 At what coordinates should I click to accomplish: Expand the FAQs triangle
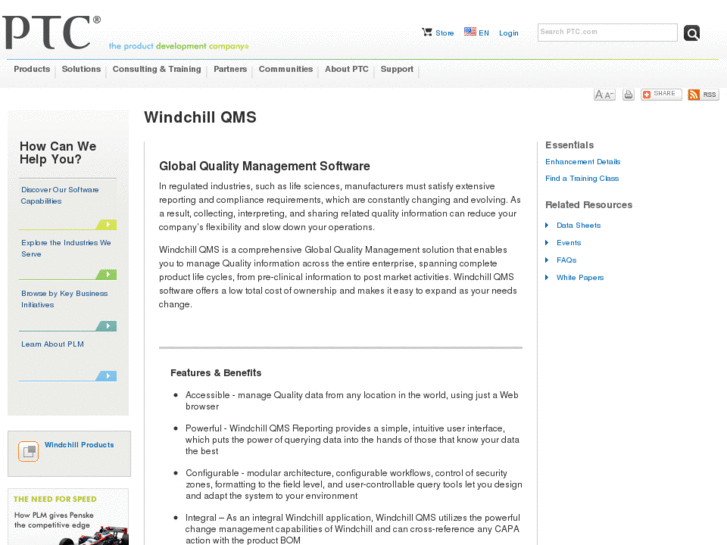(547, 260)
